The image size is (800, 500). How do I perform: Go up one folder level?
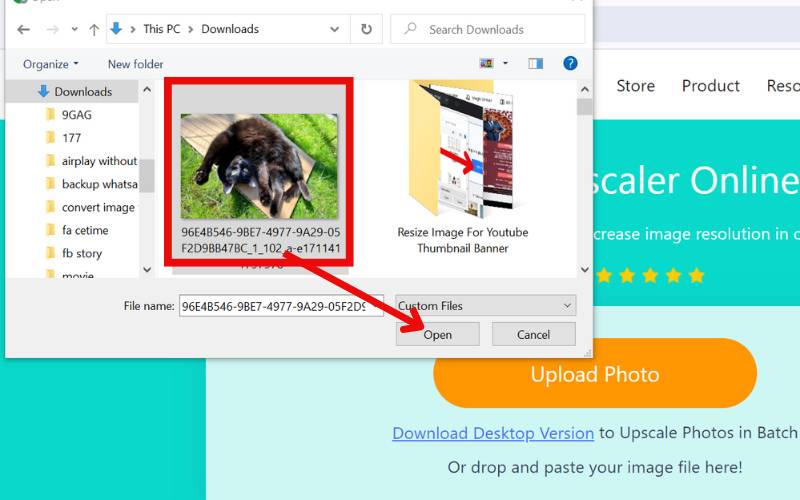tap(94, 30)
